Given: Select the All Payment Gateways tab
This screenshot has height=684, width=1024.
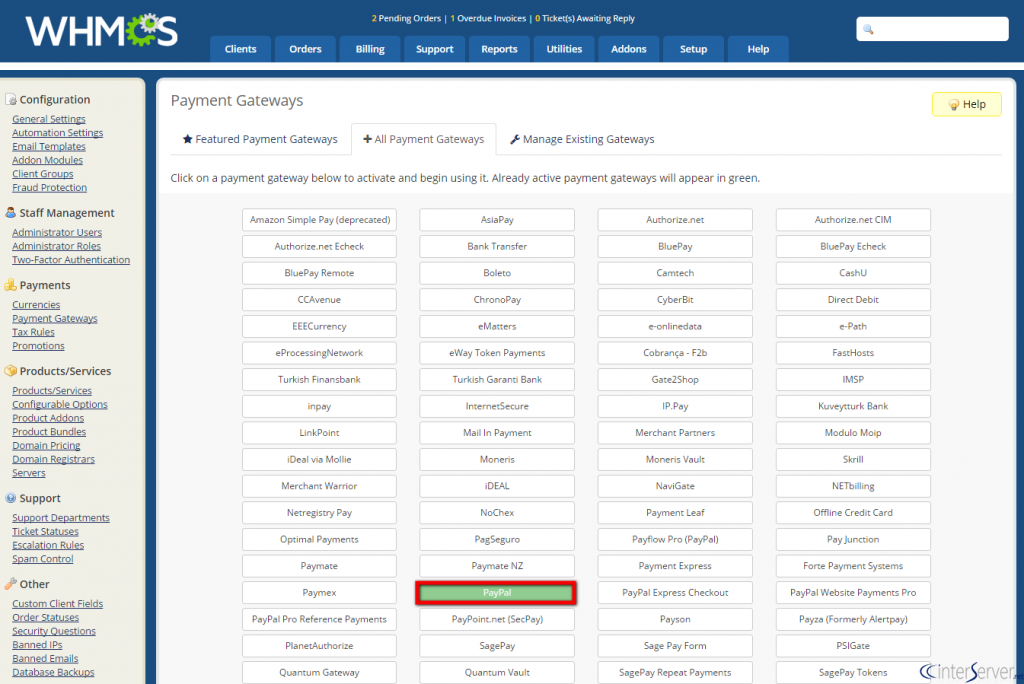Looking at the screenshot, I should (423, 139).
